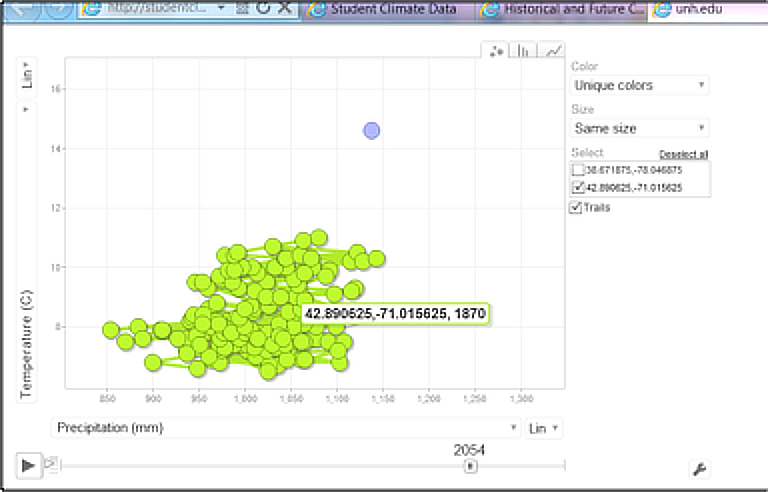Switch to line chart view icon
The height and width of the screenshot is (492, 768).
point(552,51)
